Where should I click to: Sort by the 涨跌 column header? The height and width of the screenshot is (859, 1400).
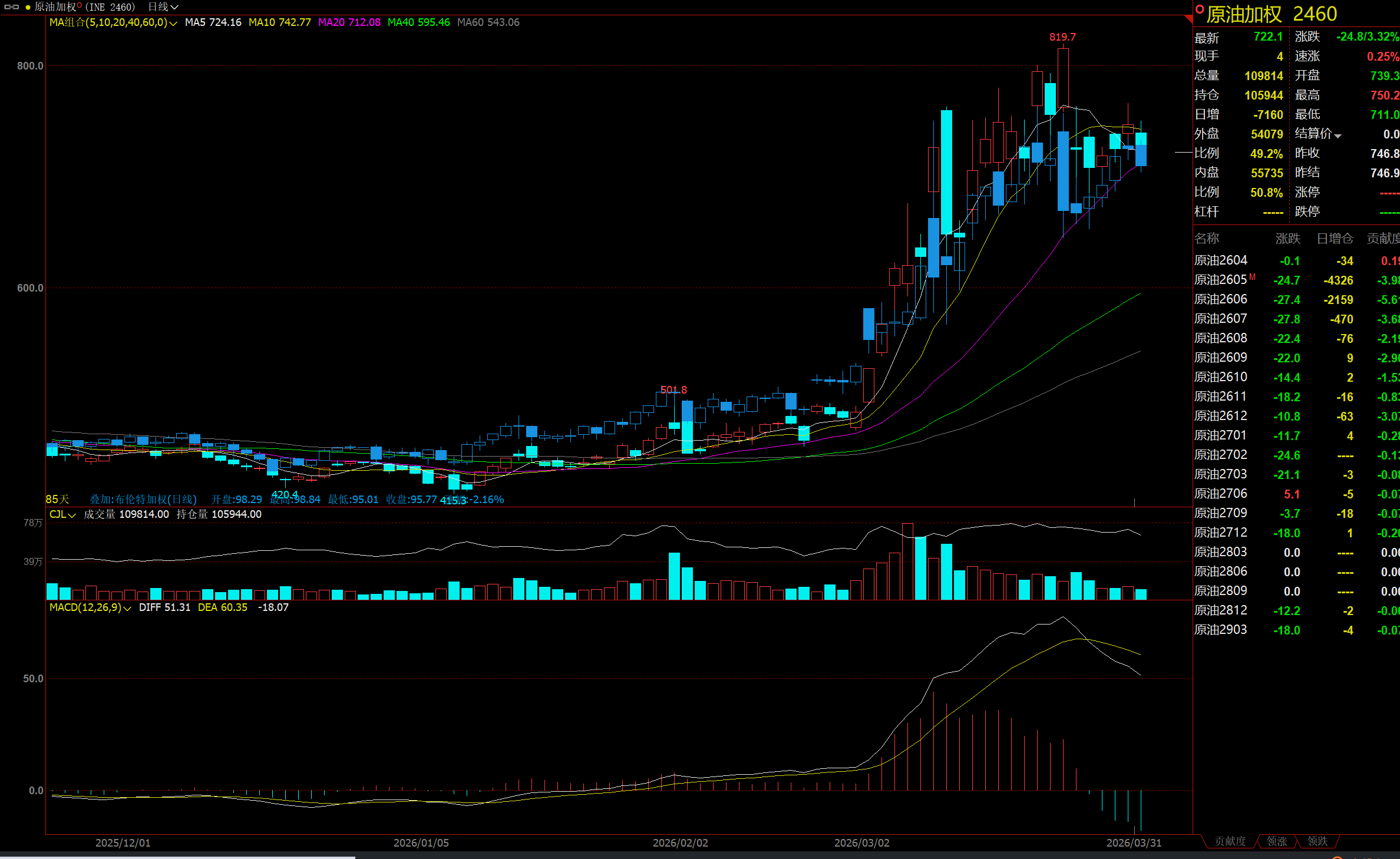click(1287, 239)
